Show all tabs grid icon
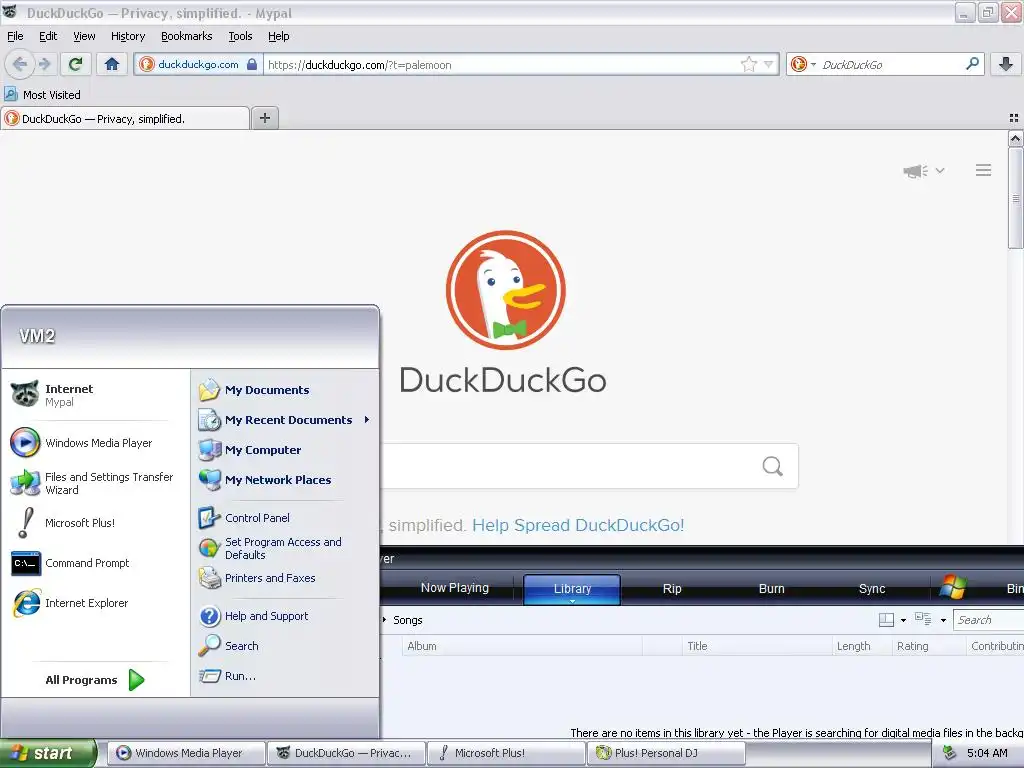1024x768 pixels. [1014, 118]
